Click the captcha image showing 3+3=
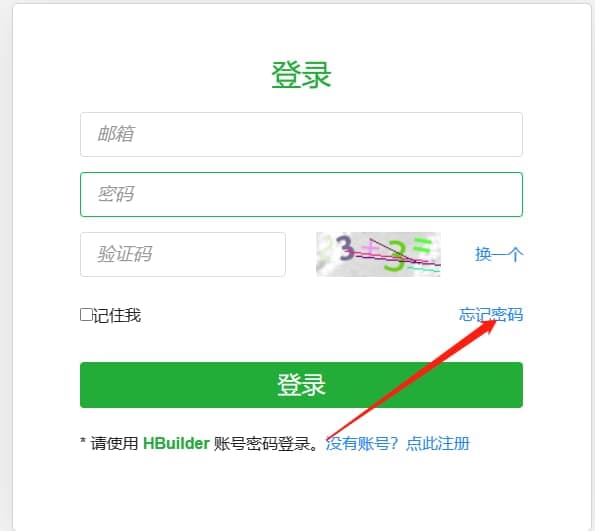The height and width of the screenshot is (531, 595). click(378, 254)
